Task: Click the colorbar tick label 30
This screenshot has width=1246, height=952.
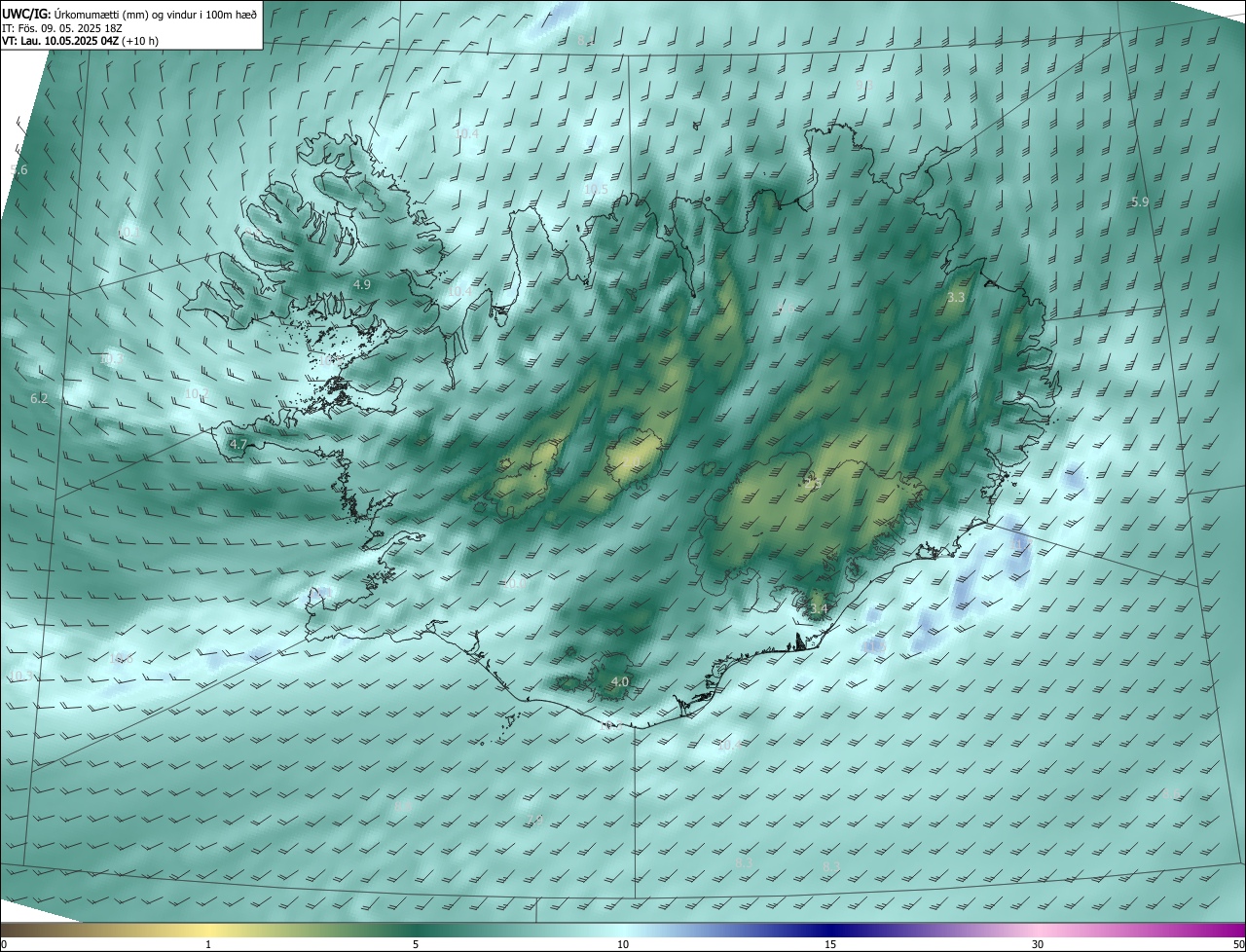Action: click(1038, 944)
